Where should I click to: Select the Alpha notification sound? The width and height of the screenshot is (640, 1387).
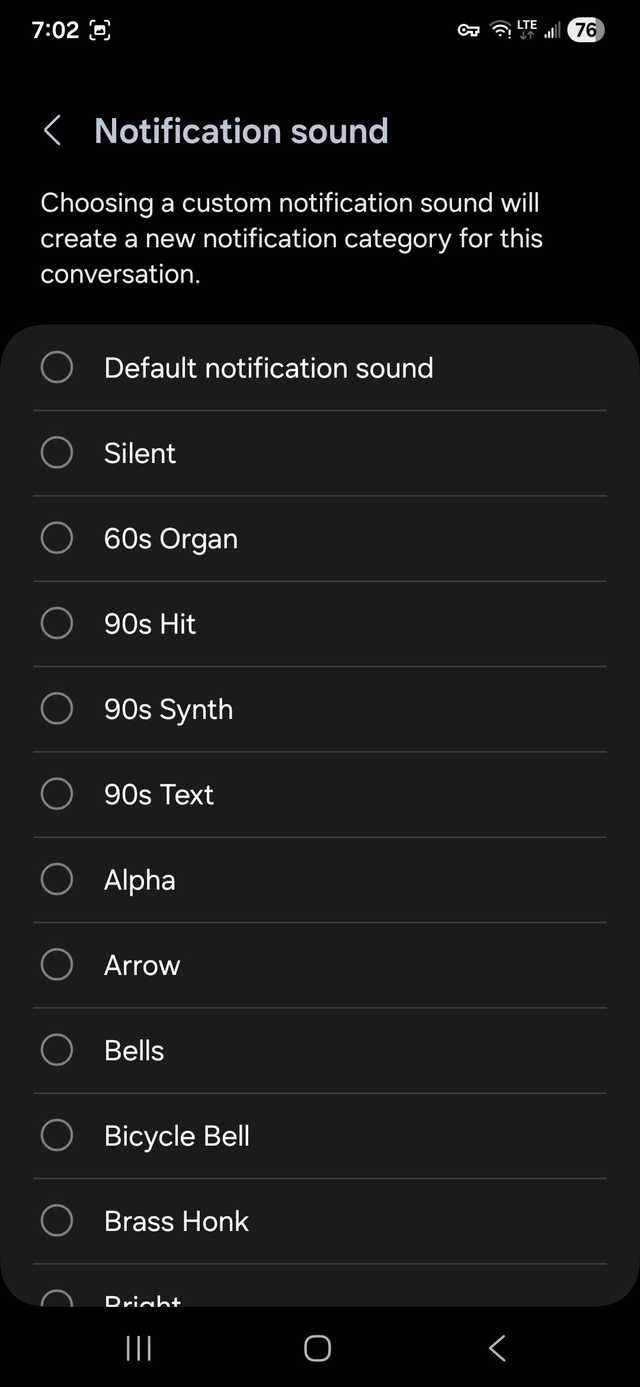coord(57,880)
